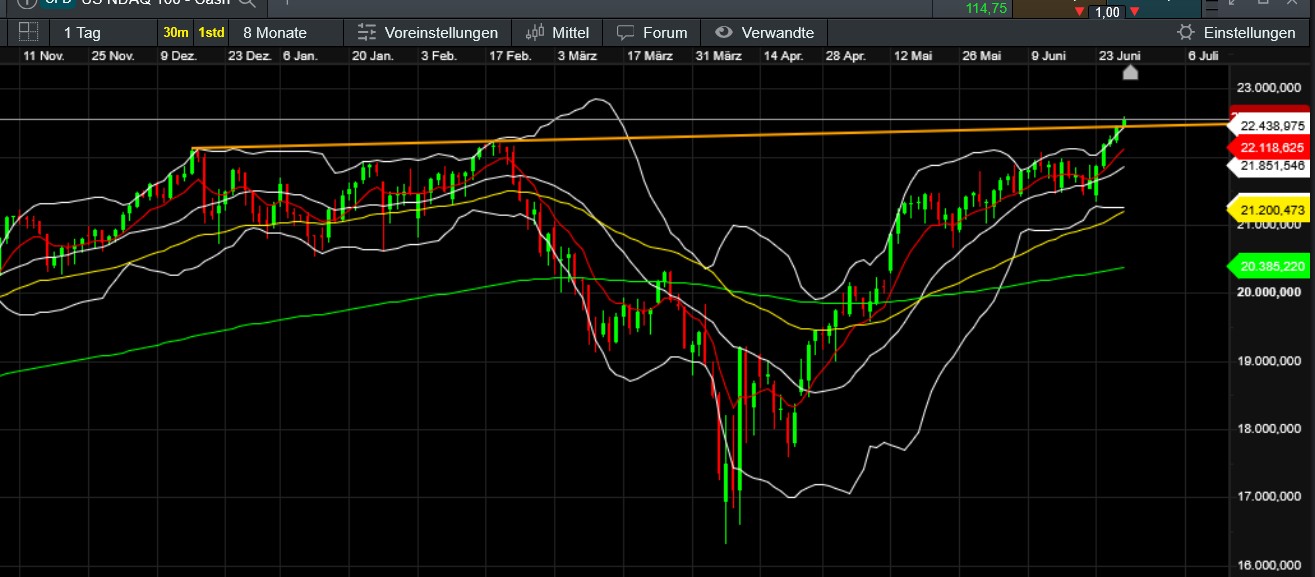The image size is (1315, 577).
Task: Switch to the 30m quick interval
Action: (x=176, y=32)
